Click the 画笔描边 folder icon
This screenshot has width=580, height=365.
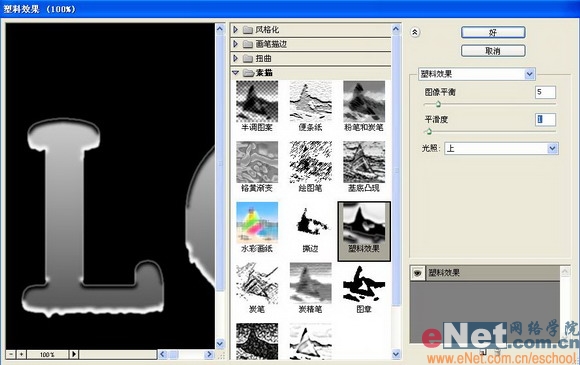click(x=248, y=44)
